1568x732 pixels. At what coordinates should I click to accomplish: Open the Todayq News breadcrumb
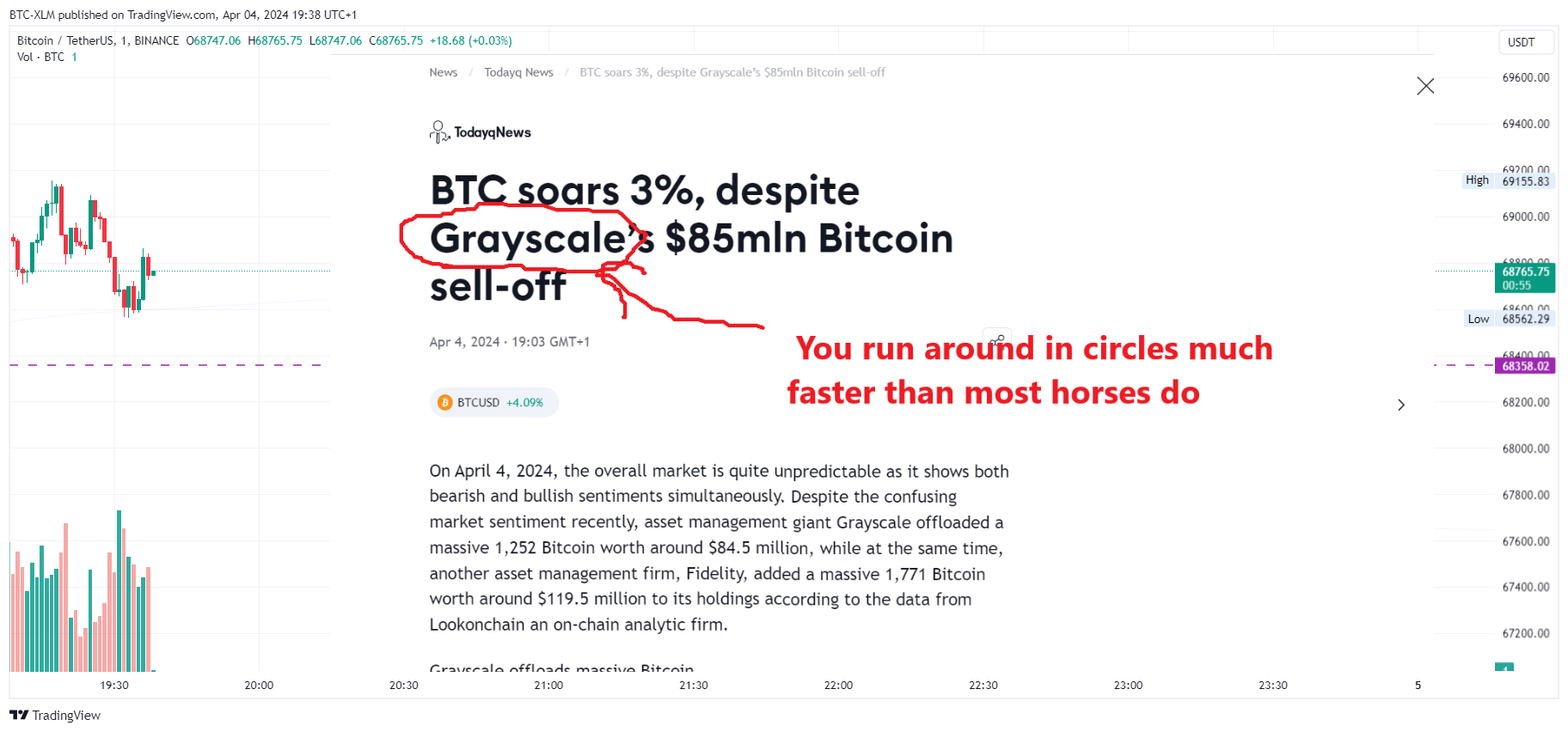pos(518,72)
